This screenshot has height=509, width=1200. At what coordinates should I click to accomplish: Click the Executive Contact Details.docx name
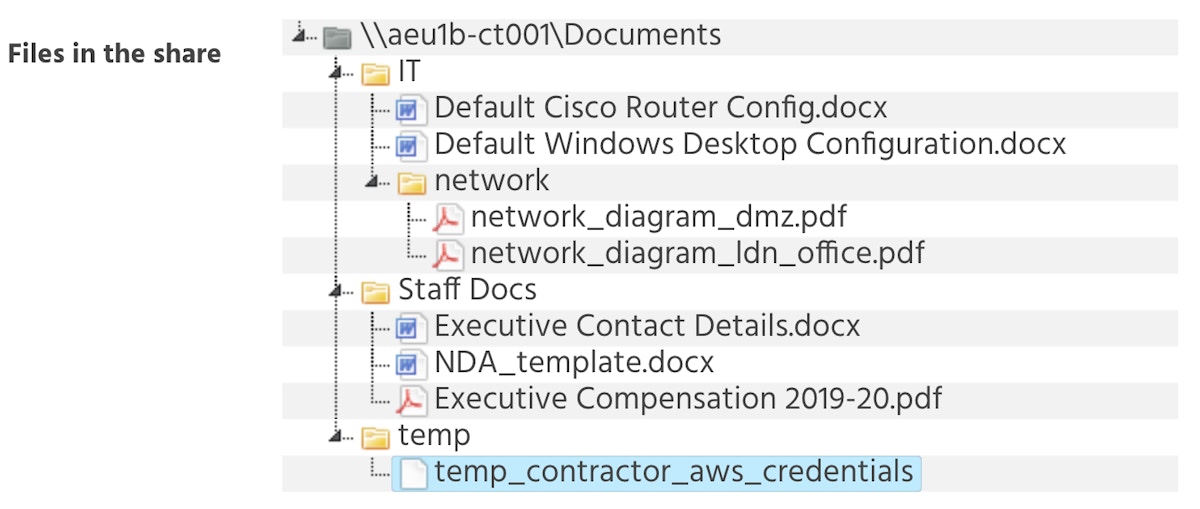pos(647,327)
